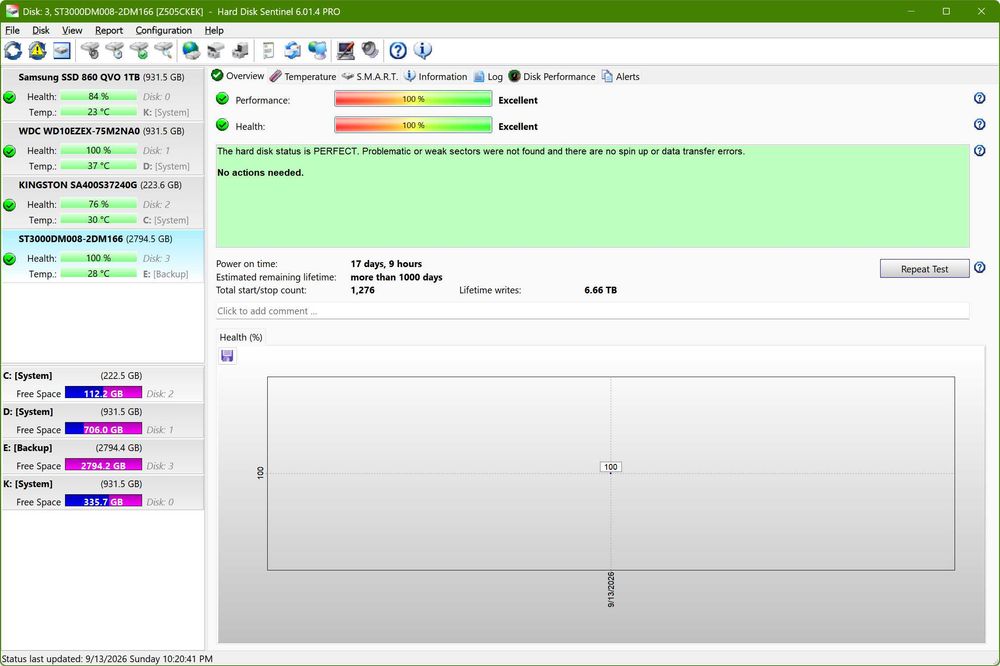Switch to the Overview tab
Image resolution: width=1000 pixels, height=666 pixels.
click(237, 76)
